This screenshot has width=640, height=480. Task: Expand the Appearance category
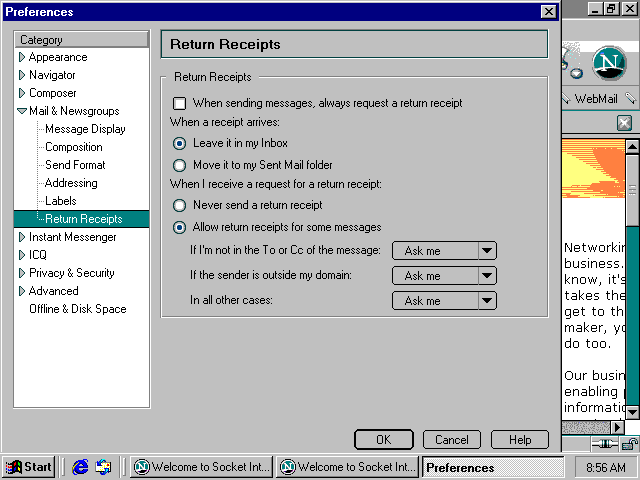tap(22, 57)
